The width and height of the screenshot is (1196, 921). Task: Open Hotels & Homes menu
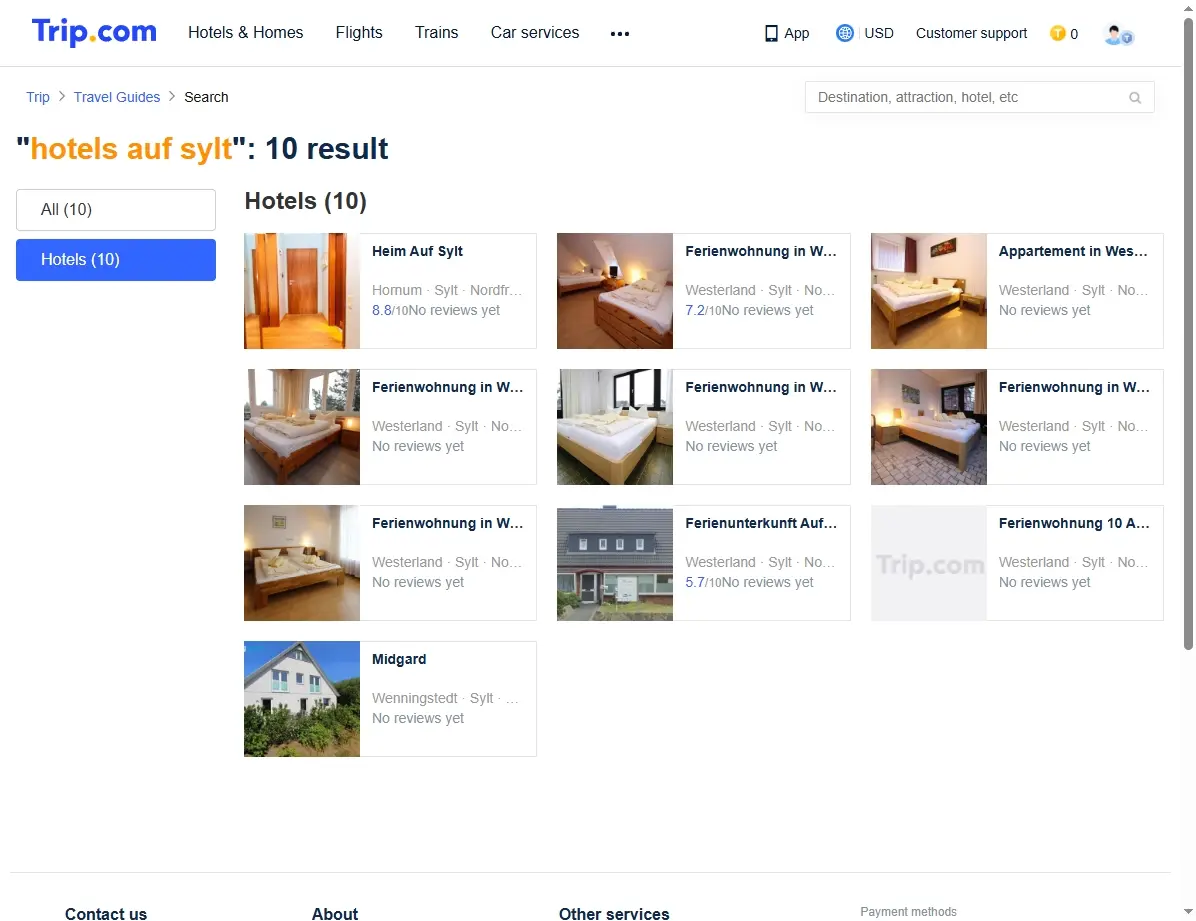246,33
